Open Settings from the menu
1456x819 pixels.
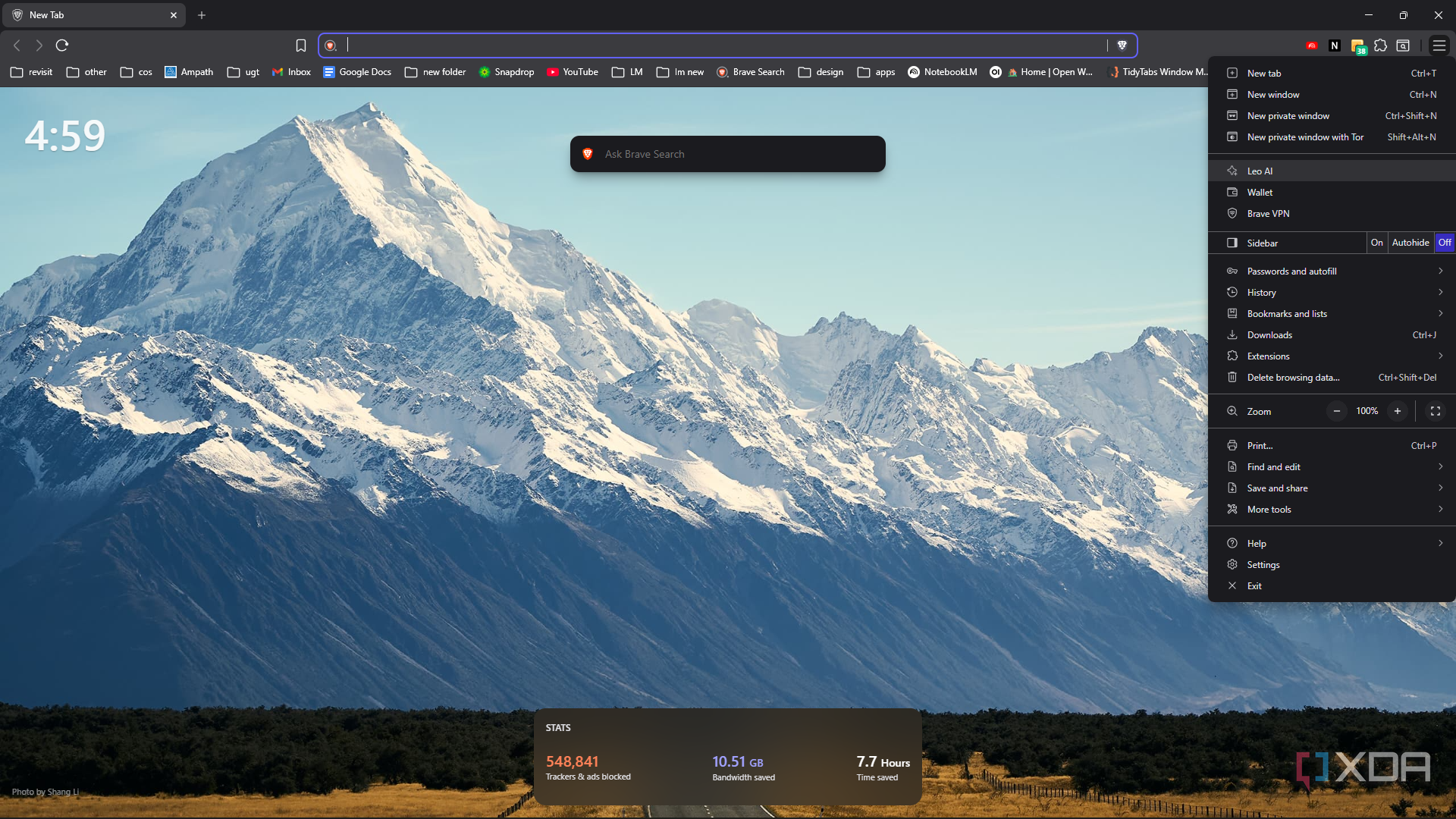1332,565
